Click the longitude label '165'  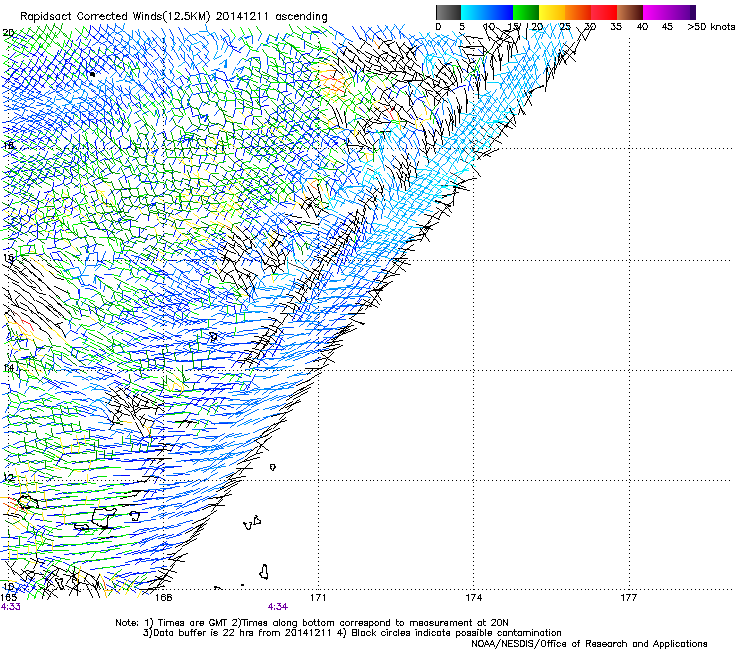[8, 598]
